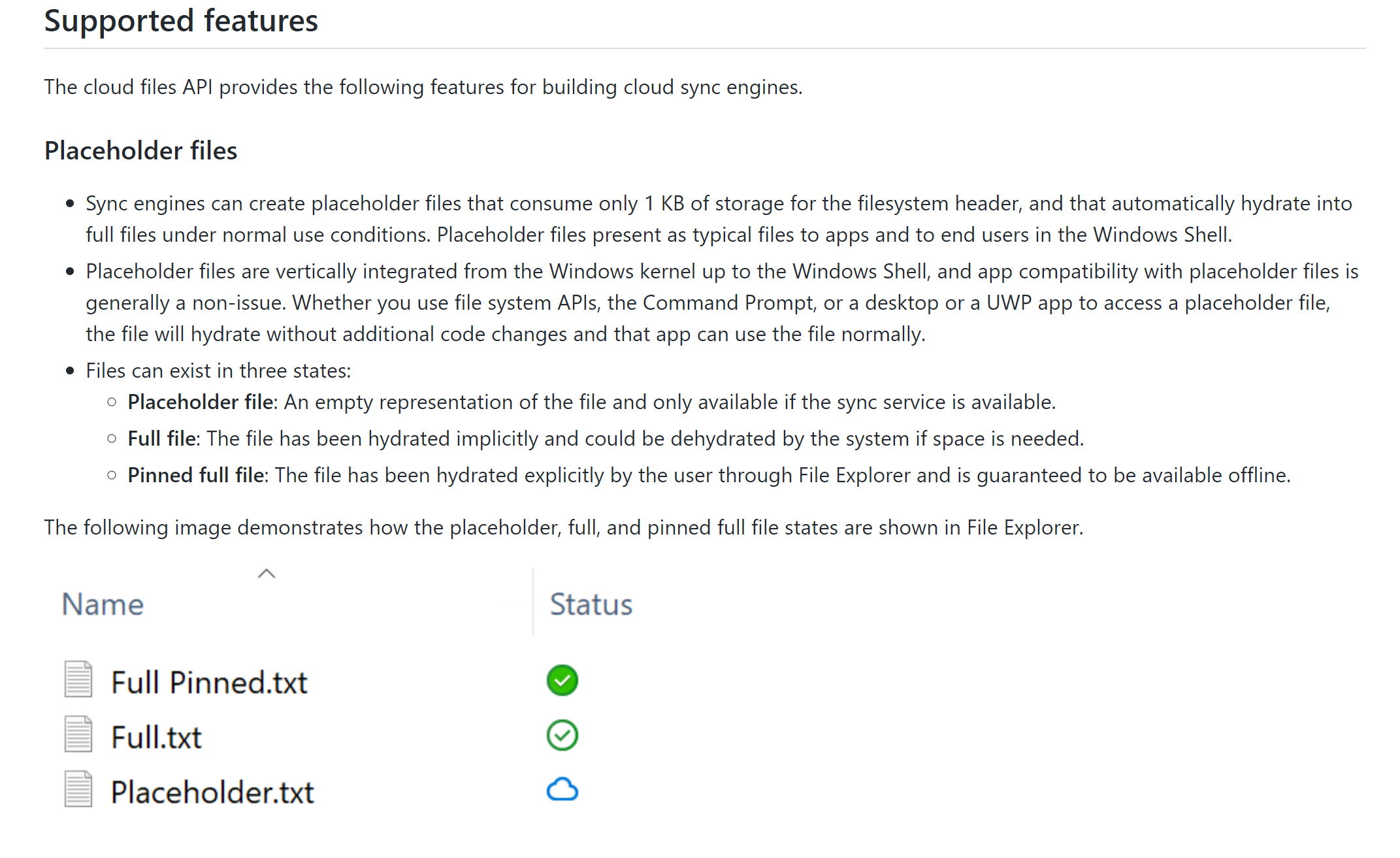Click the bold Placeholder file term
This screenshot has width=1400, height=858.
(201, 402)
